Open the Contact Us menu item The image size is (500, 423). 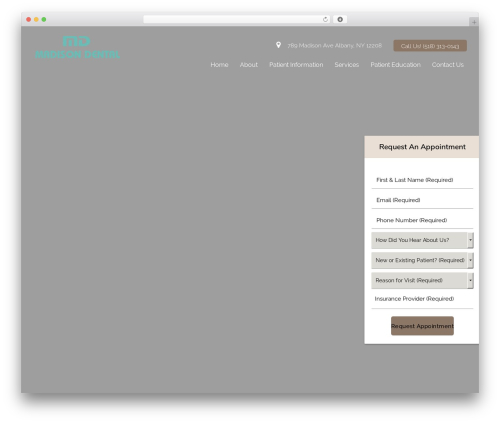[448, 65]
